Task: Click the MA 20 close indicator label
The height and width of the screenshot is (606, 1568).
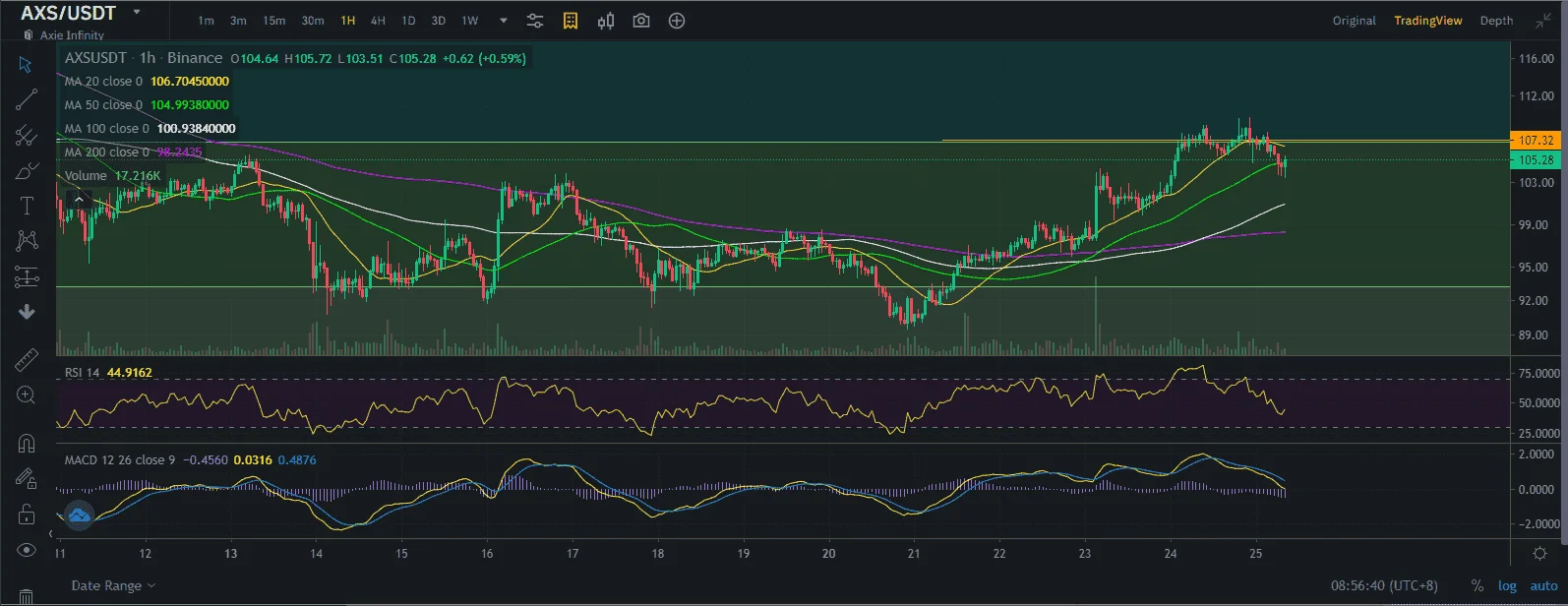Action: [103, 82]
